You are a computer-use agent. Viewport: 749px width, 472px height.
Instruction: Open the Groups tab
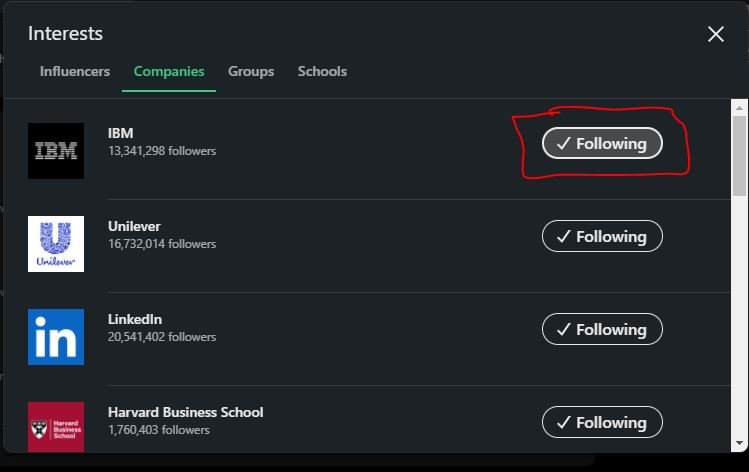click(251, 71)
